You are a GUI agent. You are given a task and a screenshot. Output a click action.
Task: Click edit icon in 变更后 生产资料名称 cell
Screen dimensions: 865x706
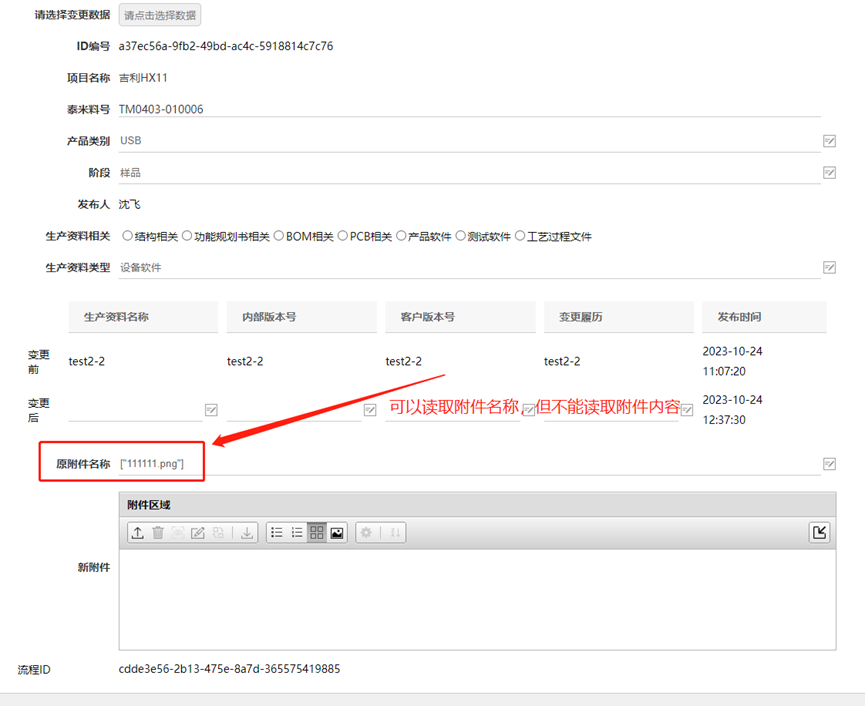coord(211,410)
